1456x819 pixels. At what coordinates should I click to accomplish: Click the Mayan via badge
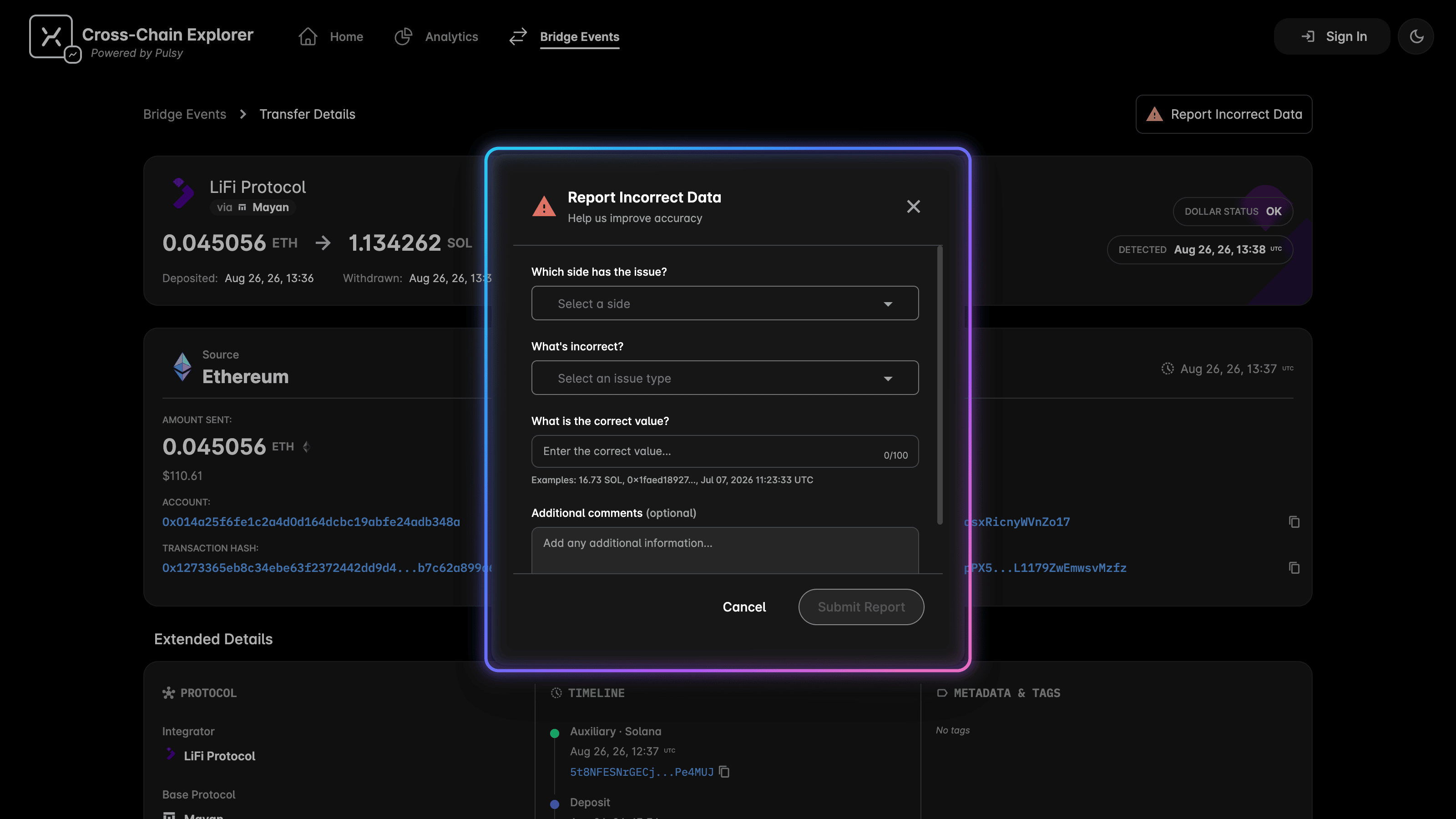(x=253, y=207)
